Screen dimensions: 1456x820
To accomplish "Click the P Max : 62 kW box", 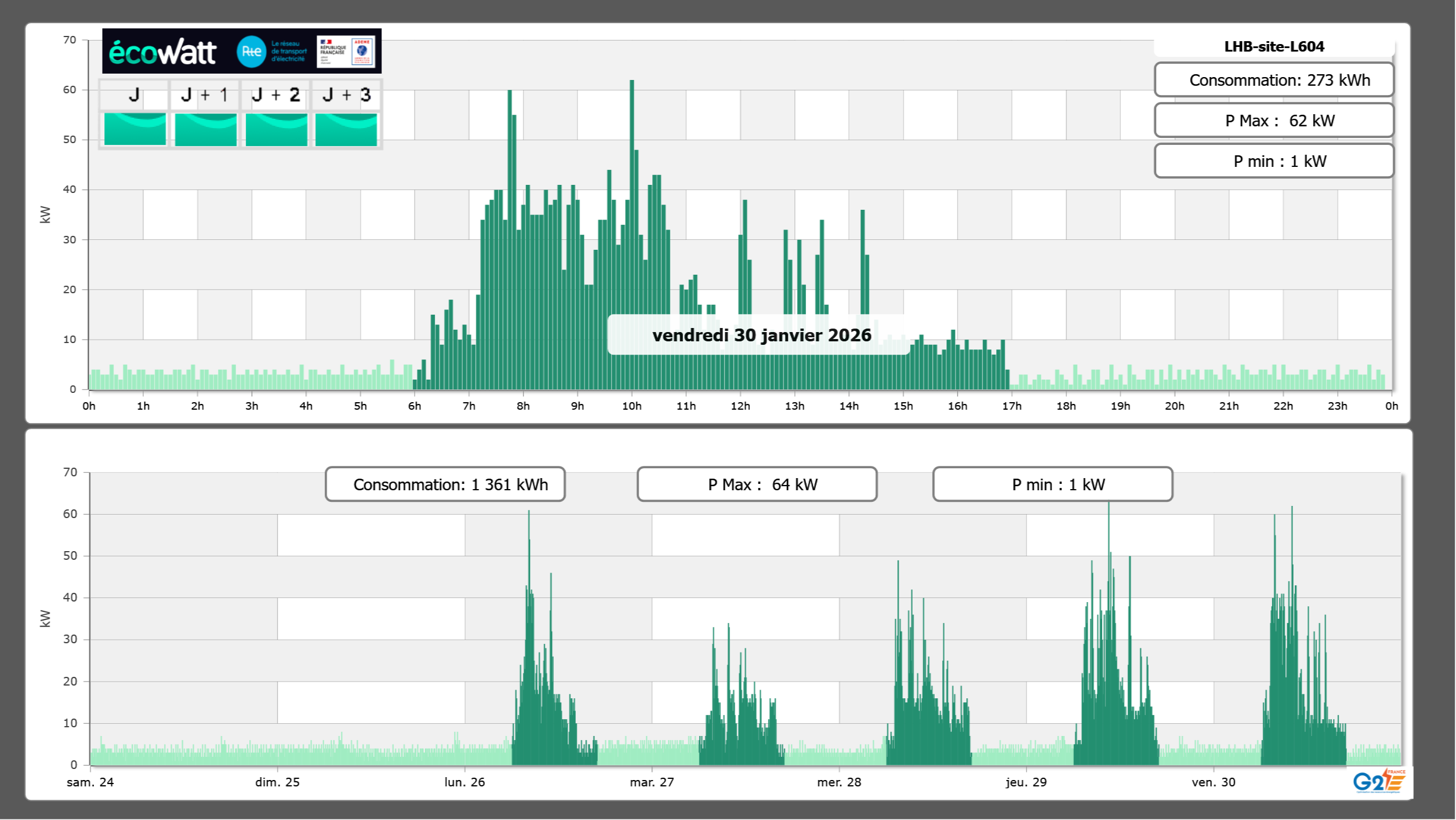I will click(x=1274, y=121).
